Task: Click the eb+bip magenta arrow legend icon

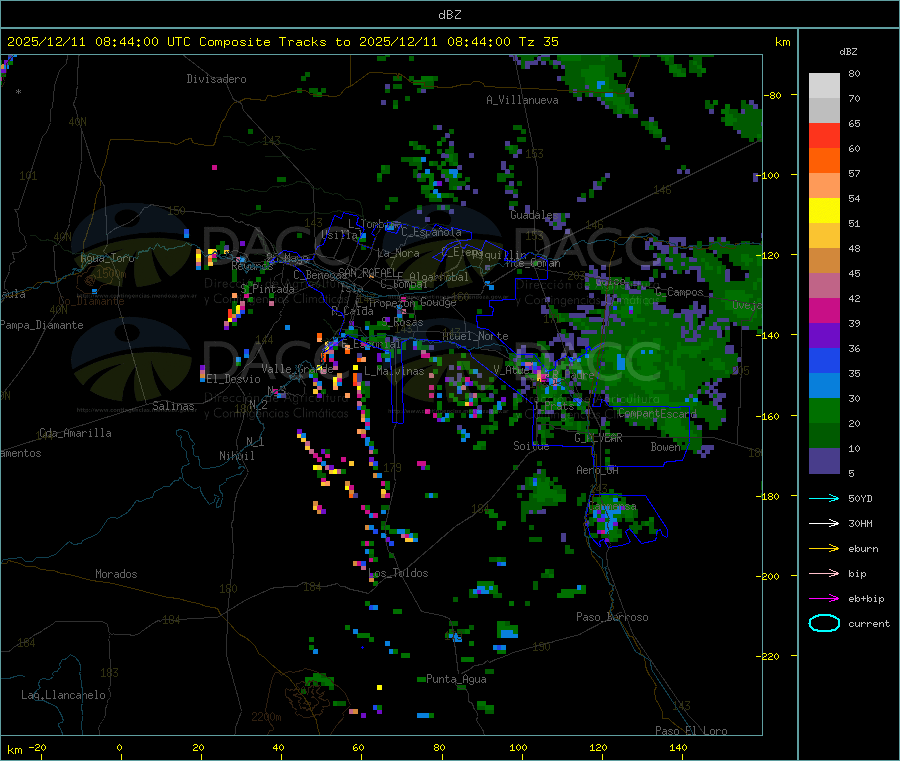Action: click(x=824, y=599)
